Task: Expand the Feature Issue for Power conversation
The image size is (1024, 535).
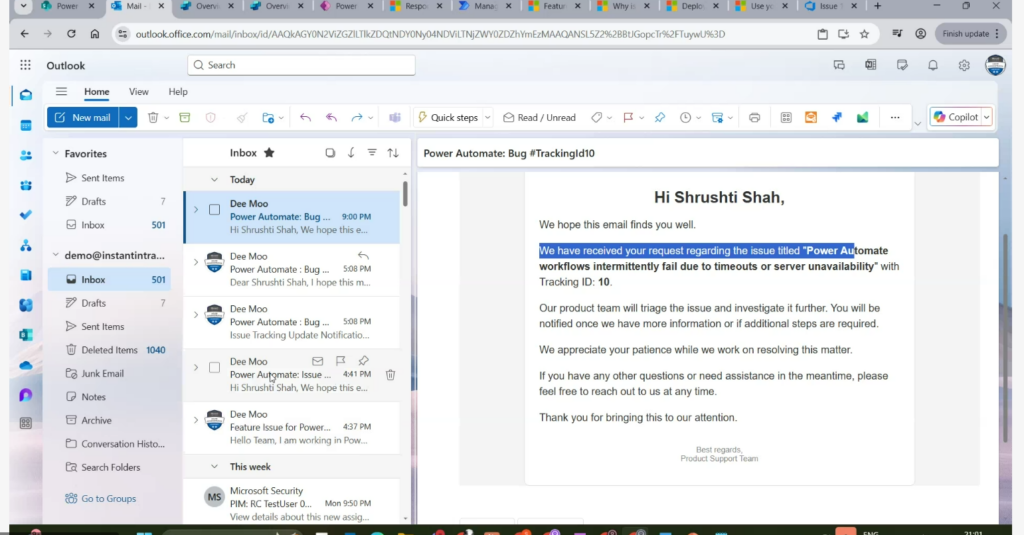Action: pyautogui.click(x=195, y=420)
